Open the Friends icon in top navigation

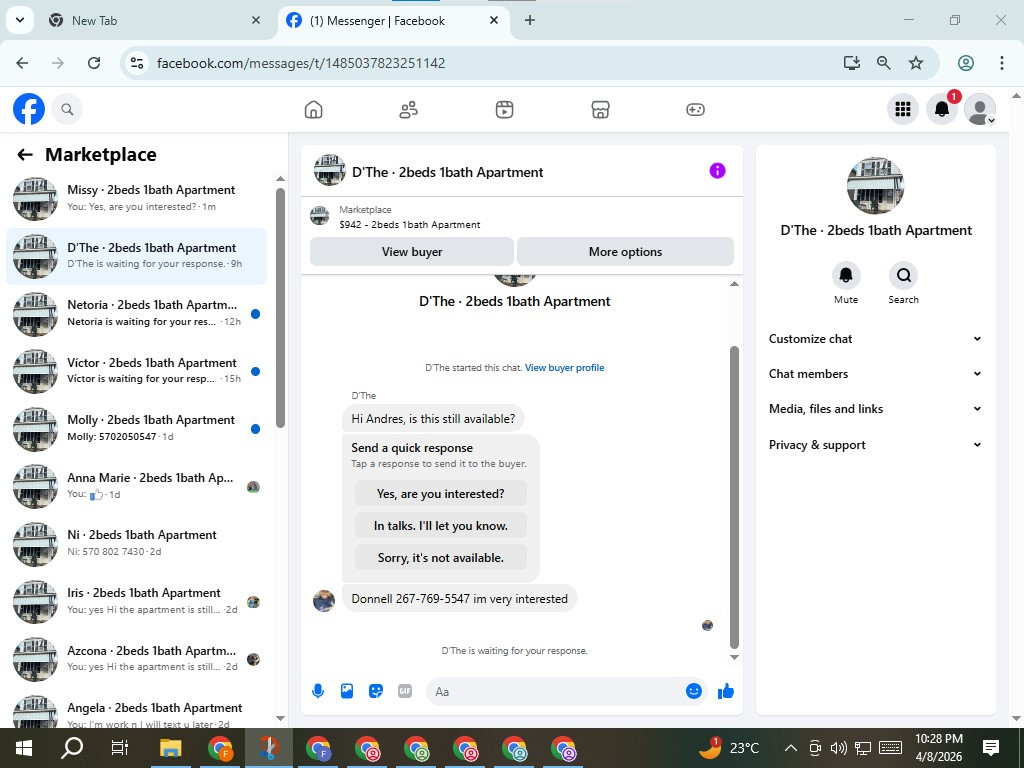click(x=409, y=109)
